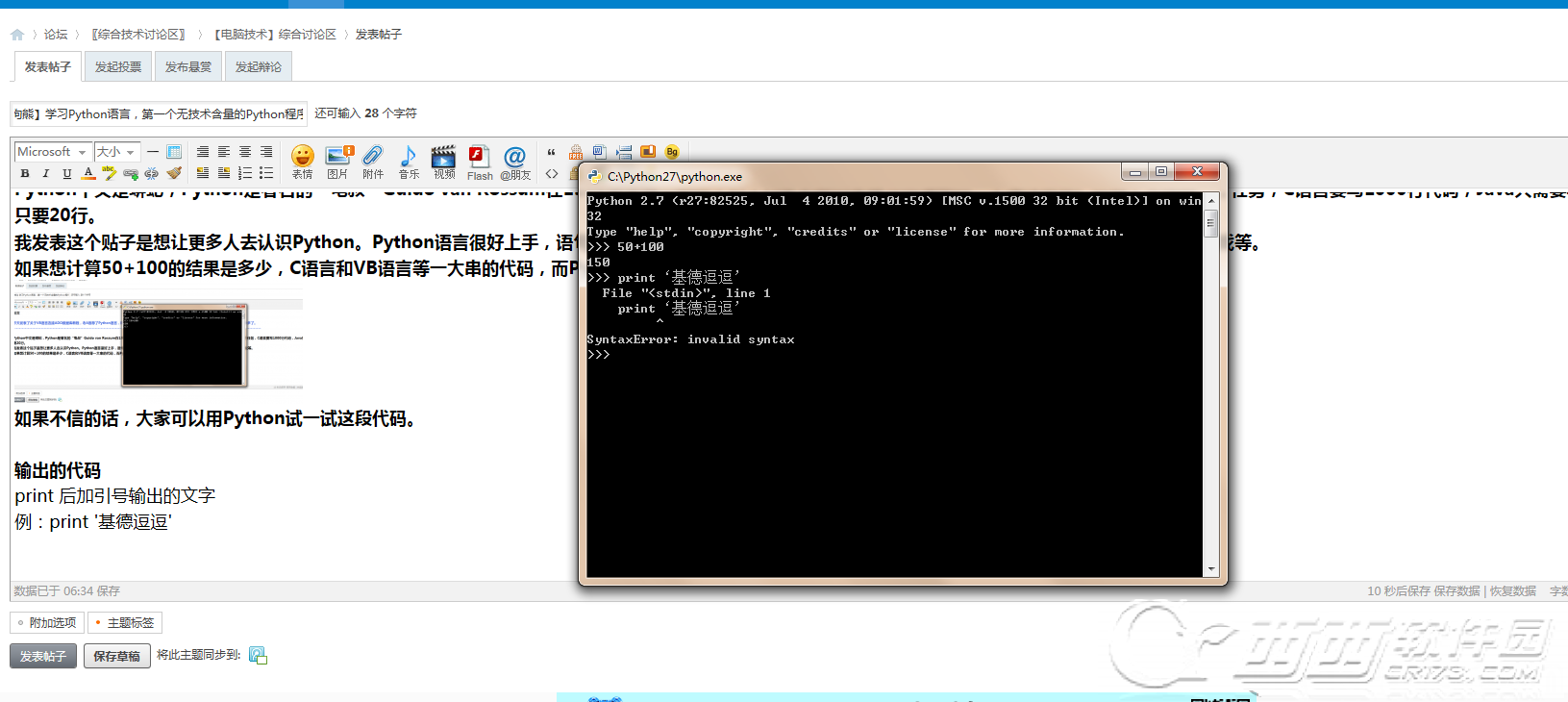
Task: Toggle underline text formatting
Action: (x=66, y=174)
